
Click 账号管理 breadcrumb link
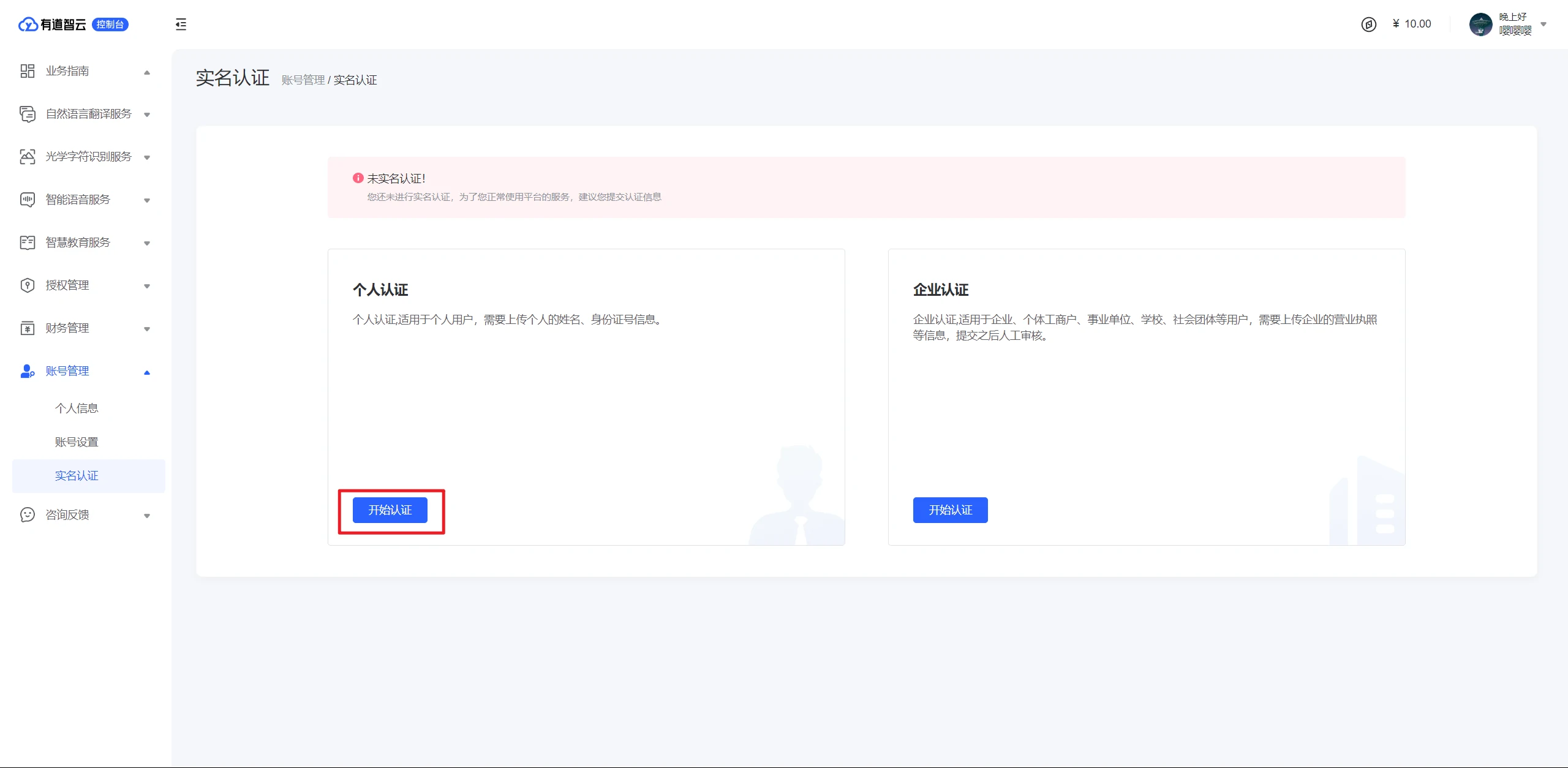(x=303, y=80)
